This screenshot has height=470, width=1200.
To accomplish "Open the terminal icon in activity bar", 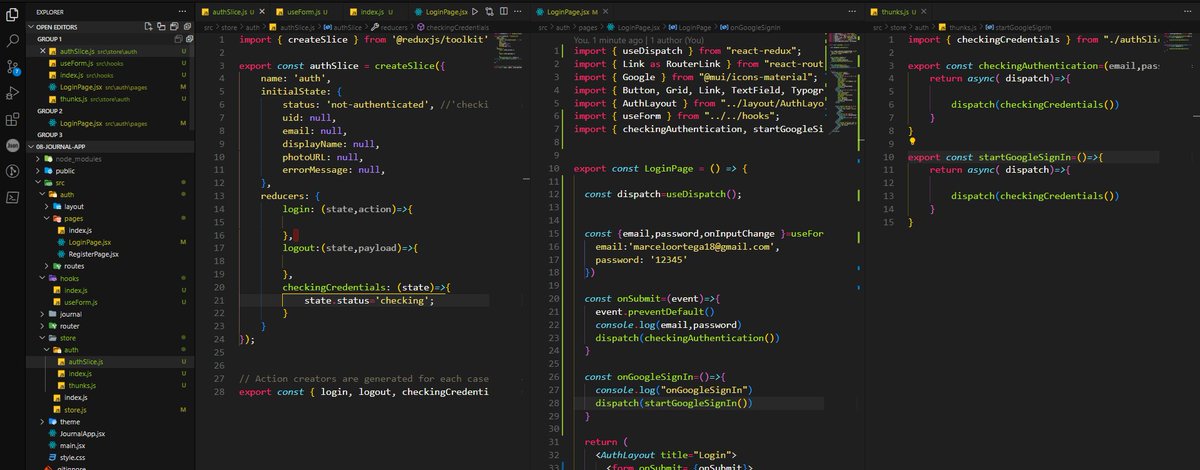I will (13, 197).
